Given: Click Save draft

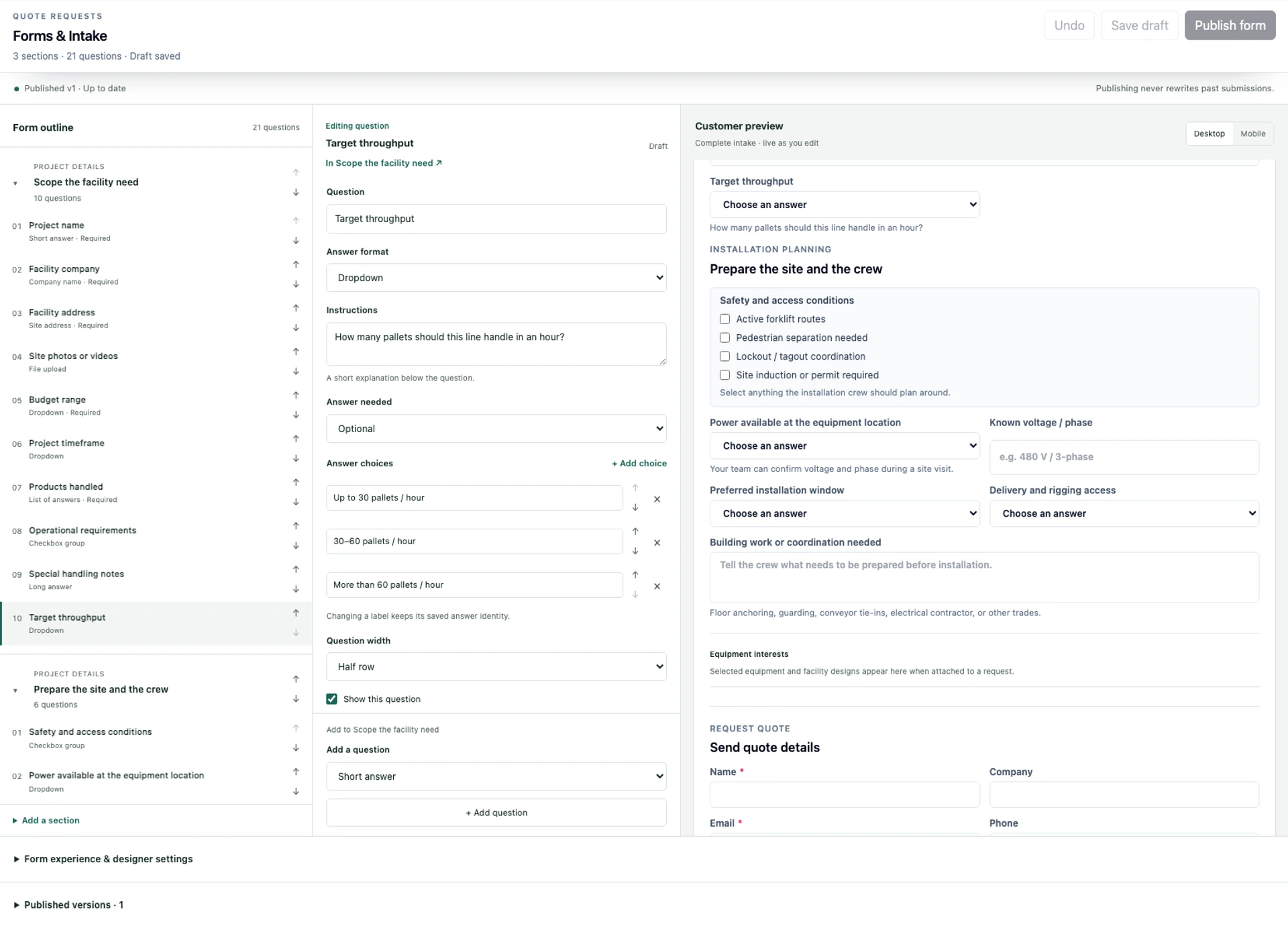Looking at the screenshot, I should tap(1140, 25).
